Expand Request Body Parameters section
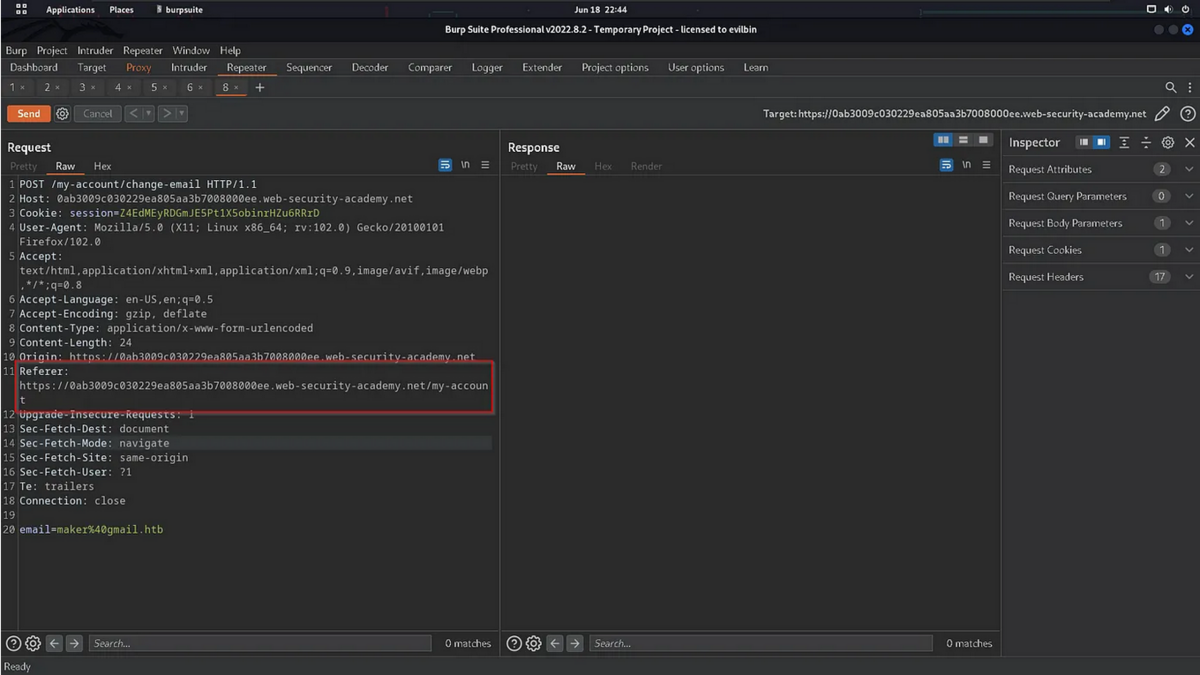This screenshot has height=675, width=1200. pos(1189,223)
